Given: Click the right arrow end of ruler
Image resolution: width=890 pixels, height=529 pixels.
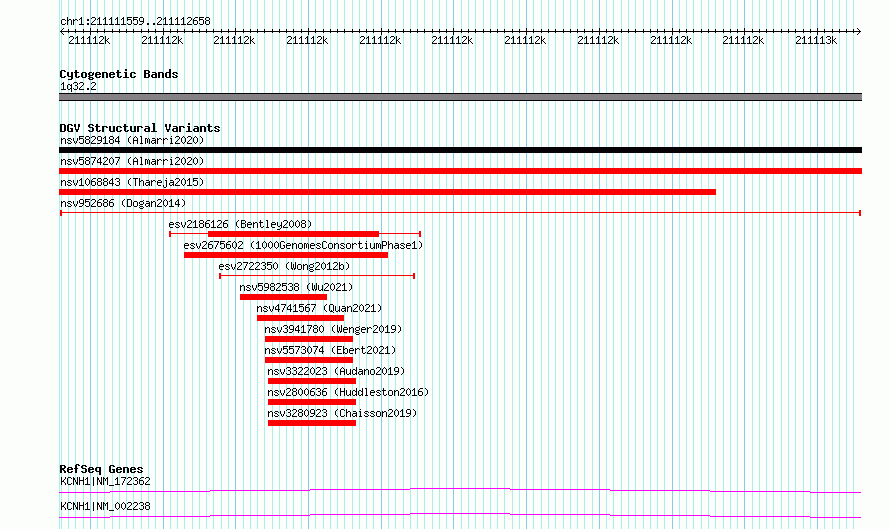Looking at the screenshot, I should (858, 32).
